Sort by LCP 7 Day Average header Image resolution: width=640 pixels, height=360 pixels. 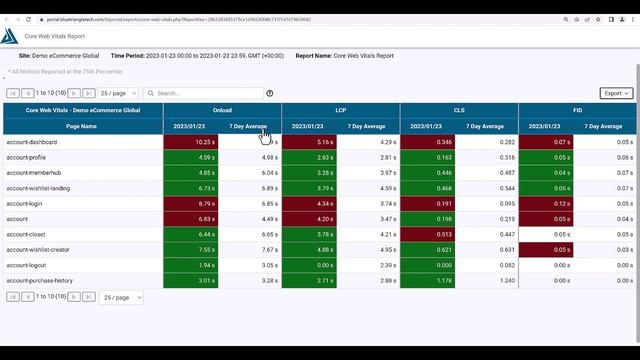[366, 127]
